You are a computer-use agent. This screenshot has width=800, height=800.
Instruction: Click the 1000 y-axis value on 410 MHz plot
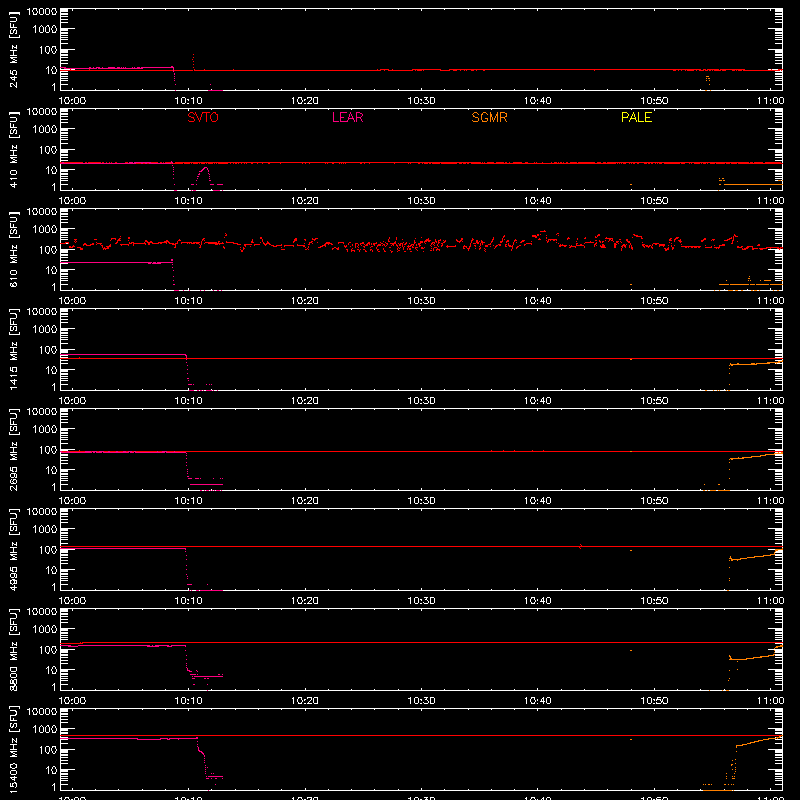45,129
